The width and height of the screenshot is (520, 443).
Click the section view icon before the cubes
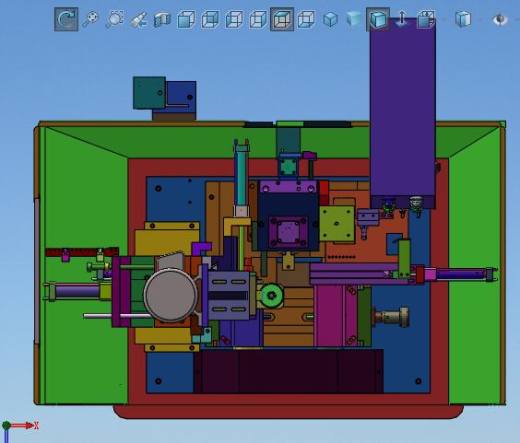point(162,19)
